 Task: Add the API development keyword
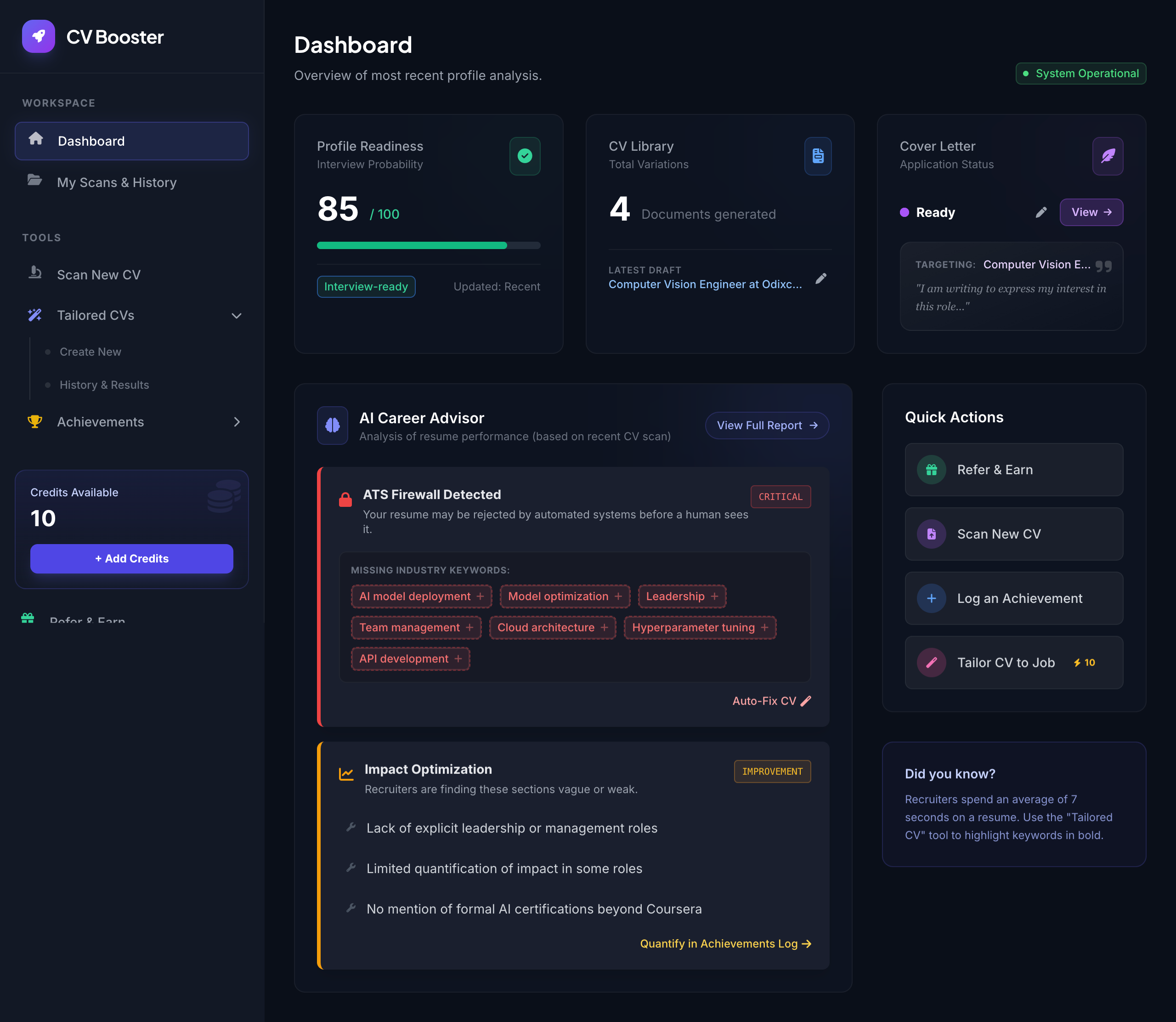tap(410, 659)
